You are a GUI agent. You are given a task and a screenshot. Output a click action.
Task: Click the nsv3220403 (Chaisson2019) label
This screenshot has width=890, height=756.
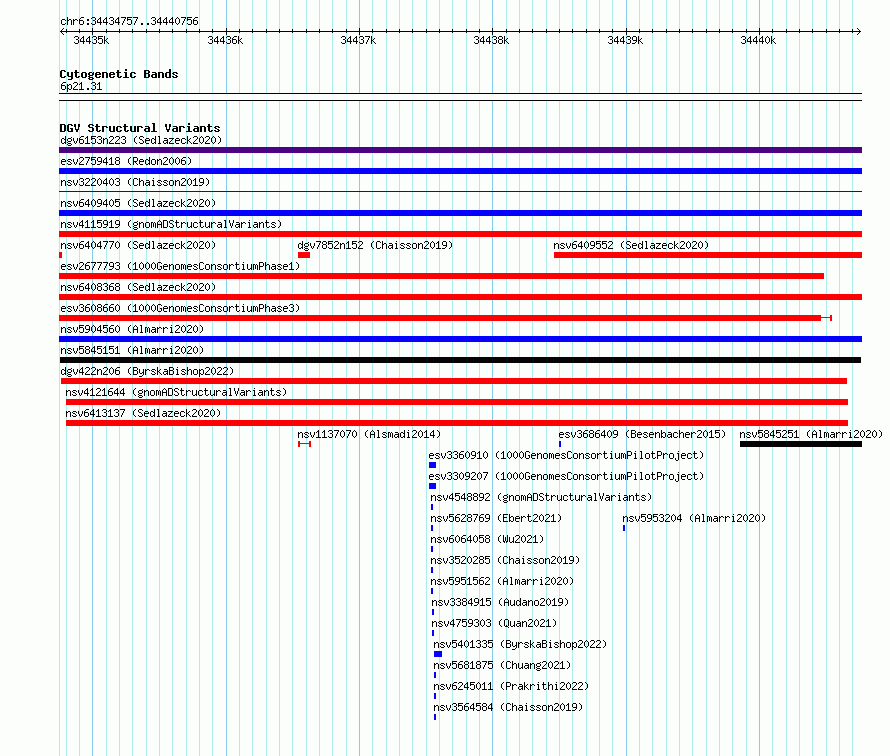point(135,182)
